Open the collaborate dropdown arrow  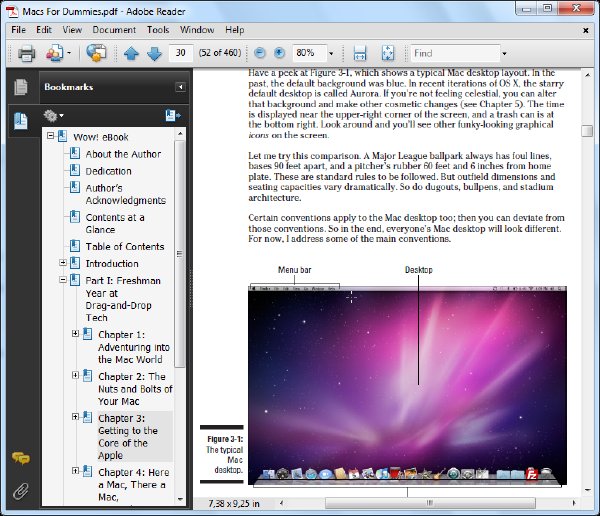(69, 53)
